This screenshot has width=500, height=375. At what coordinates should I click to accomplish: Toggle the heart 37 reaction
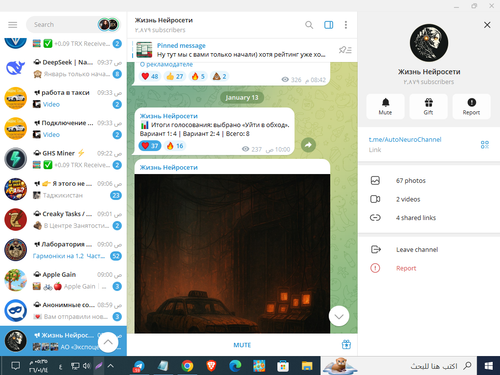point(150,146)
